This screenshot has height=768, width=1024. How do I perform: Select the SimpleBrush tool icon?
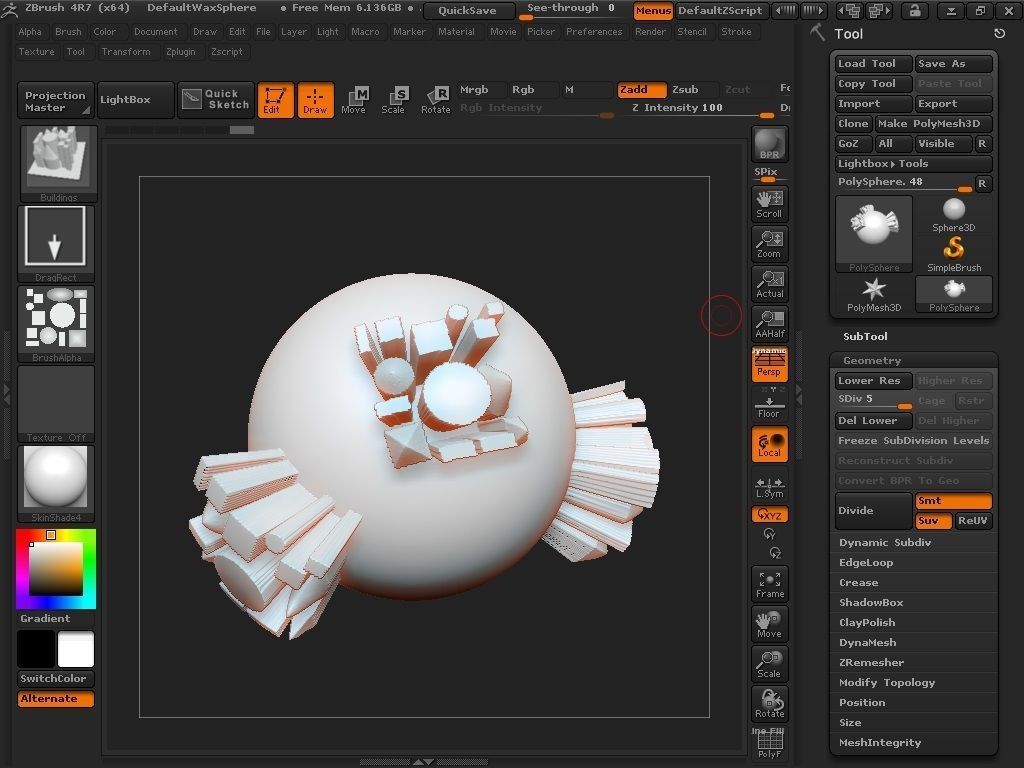pos(953,253)
